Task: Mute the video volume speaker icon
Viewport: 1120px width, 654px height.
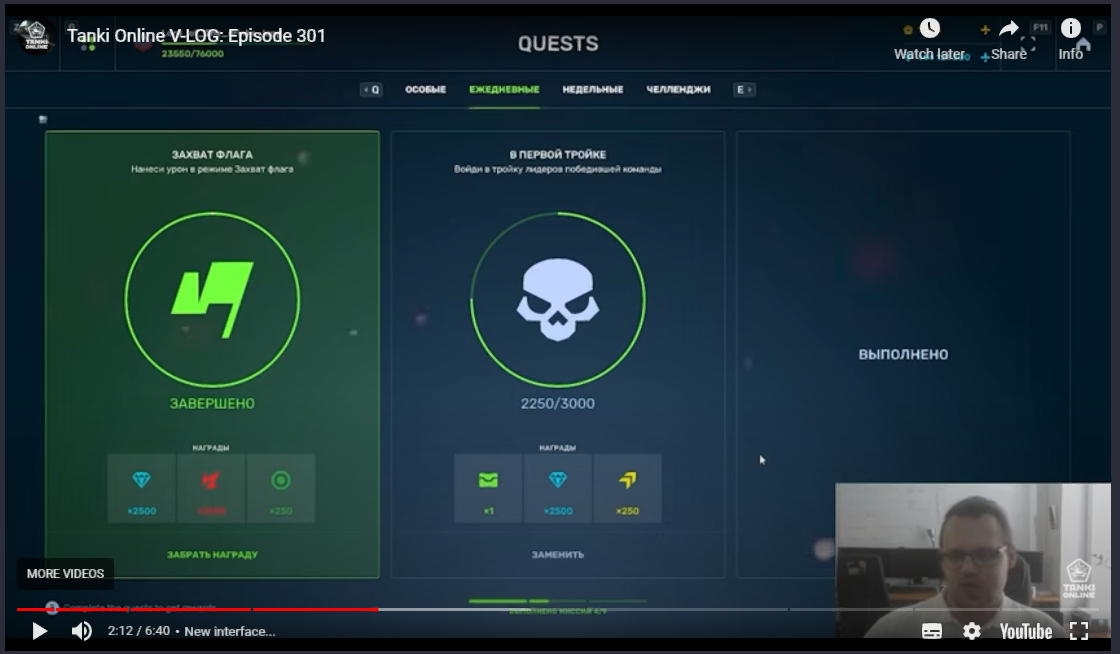Action: 81,631
